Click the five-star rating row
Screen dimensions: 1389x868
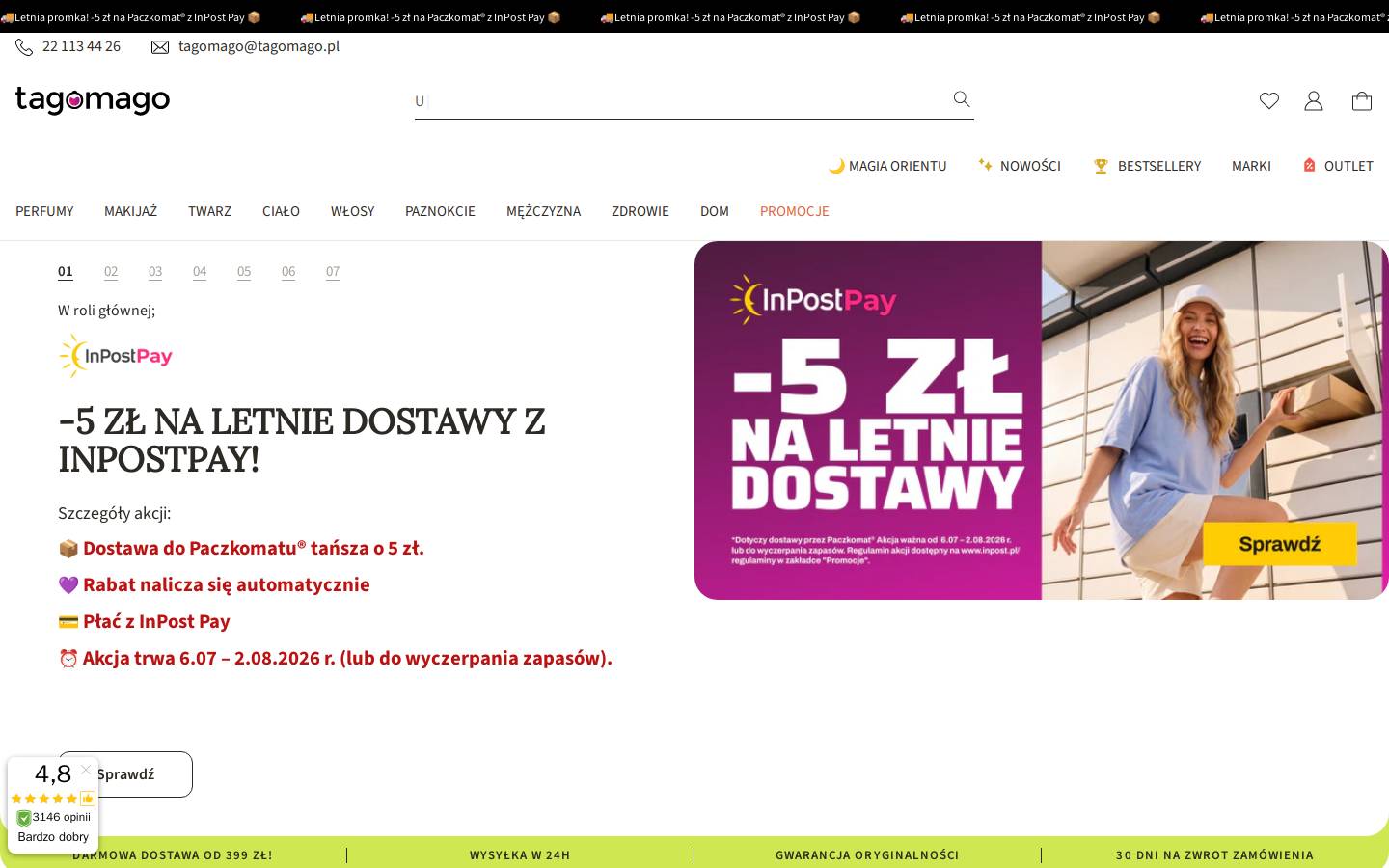[x=44, y=799]
